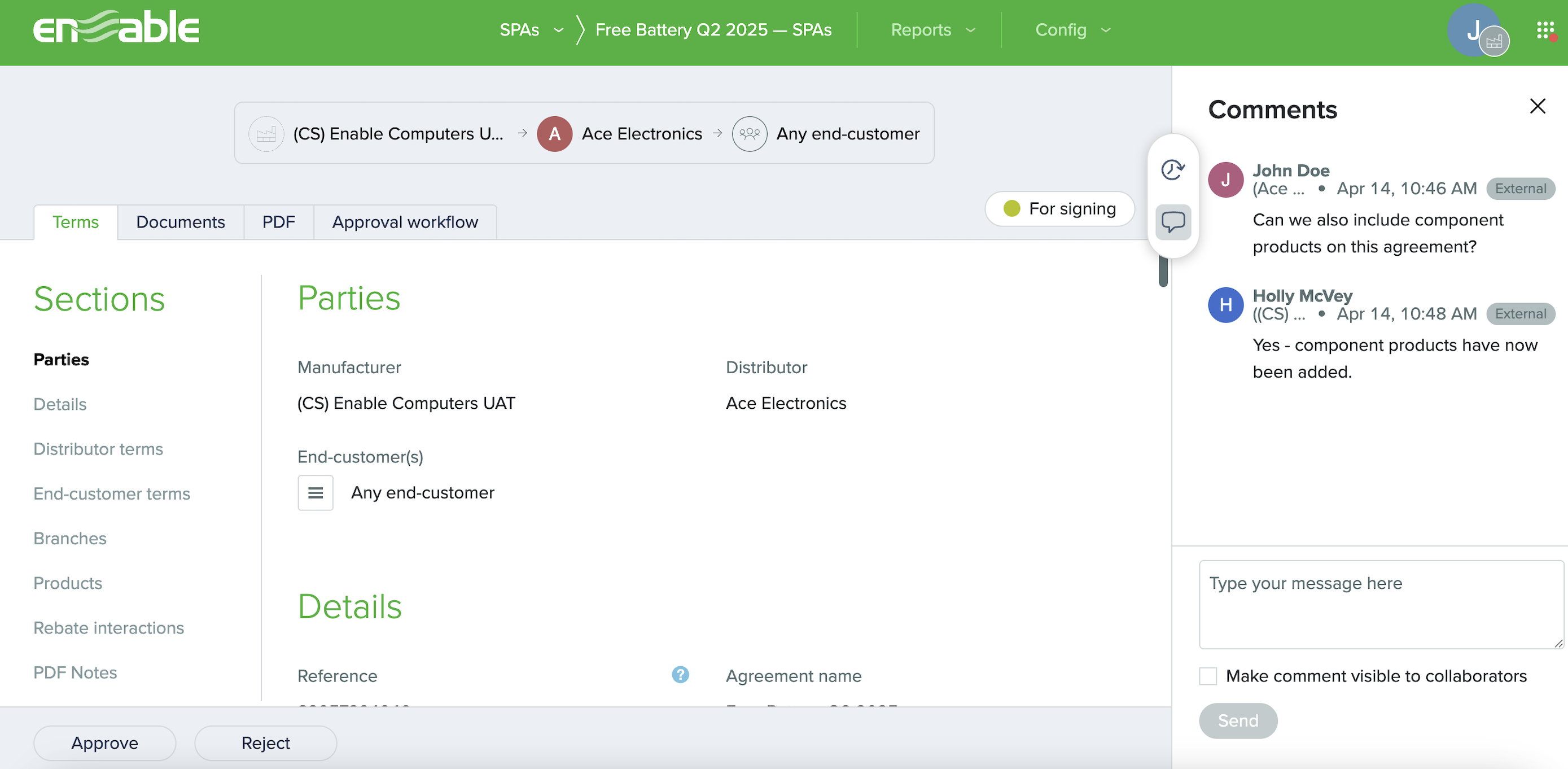
Task: Click External badge on John Doe's comment
Action: pos(1520,189)
